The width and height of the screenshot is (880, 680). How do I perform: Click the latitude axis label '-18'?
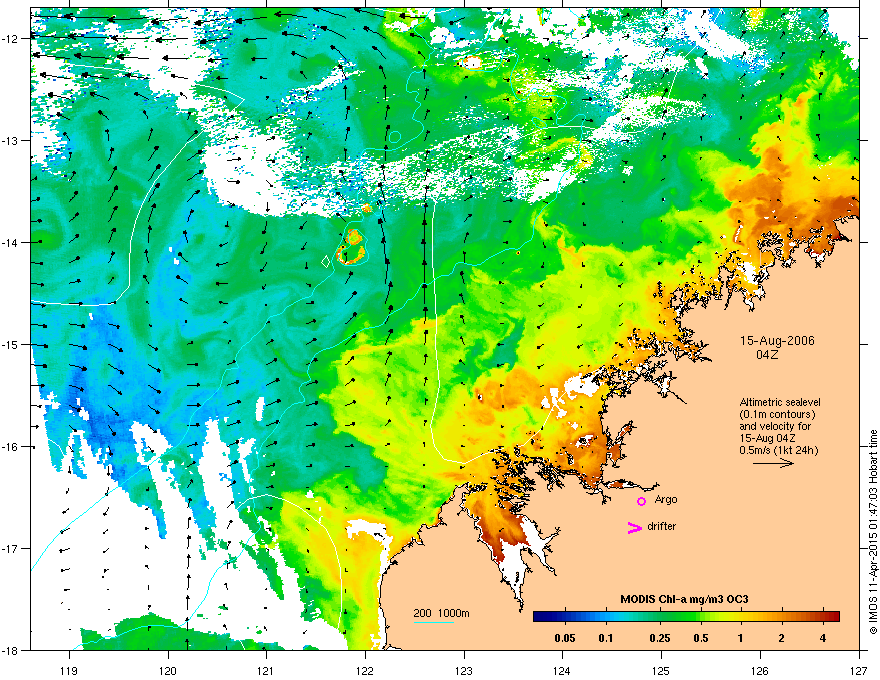(10, 650)
